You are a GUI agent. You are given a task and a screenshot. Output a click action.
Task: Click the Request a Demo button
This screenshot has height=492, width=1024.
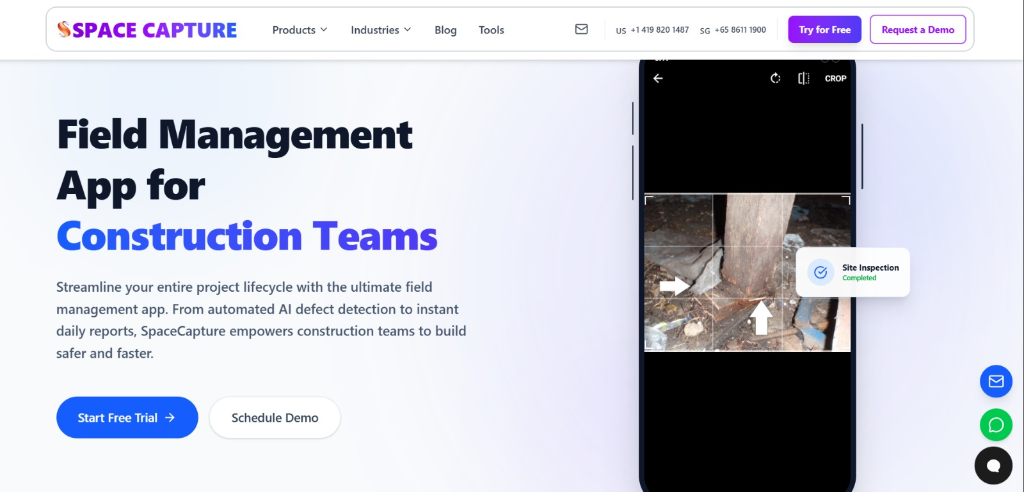pyautogui.click(x=918, y=29)
